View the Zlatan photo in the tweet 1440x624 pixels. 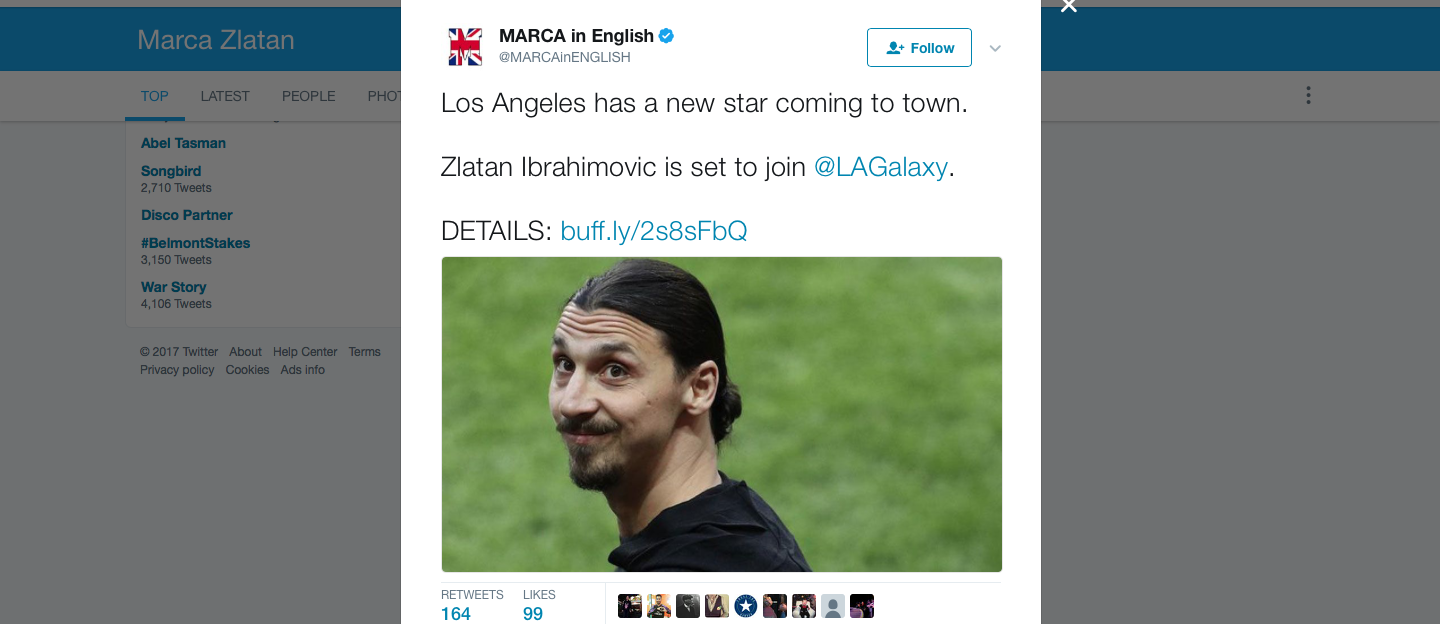coord(722,414)
